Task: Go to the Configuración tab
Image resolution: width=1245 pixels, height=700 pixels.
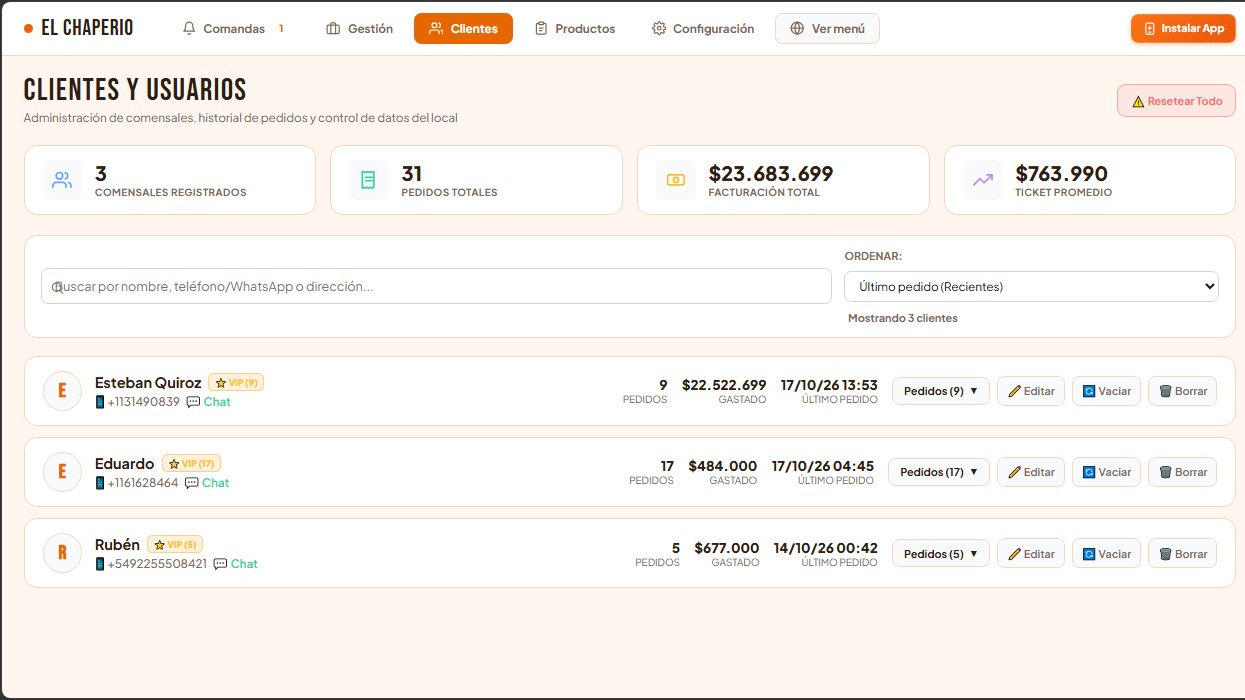Action: (x=703, y=29)
